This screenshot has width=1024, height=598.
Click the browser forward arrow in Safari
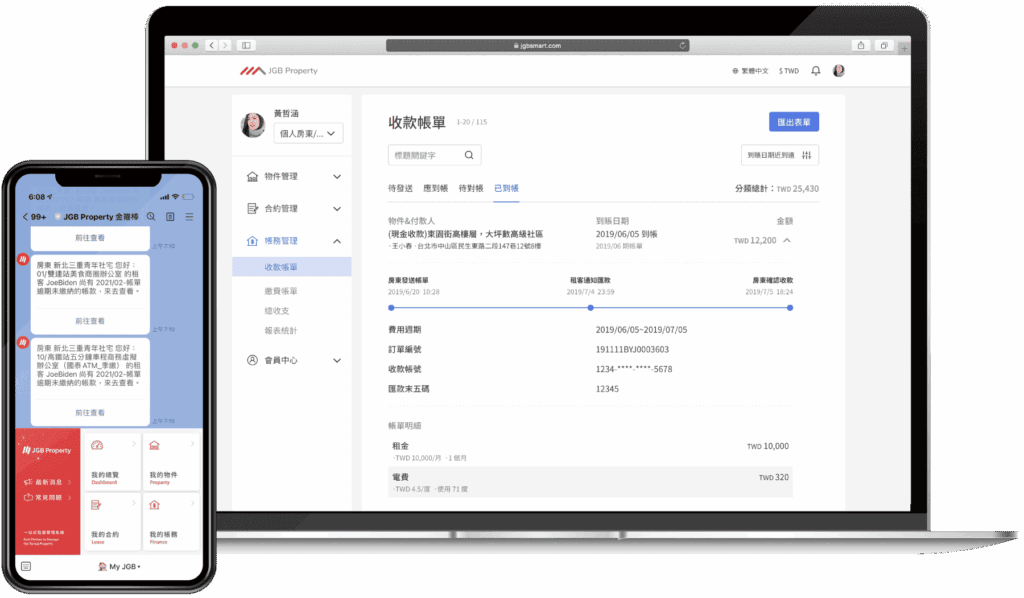(x=225, y=45)
